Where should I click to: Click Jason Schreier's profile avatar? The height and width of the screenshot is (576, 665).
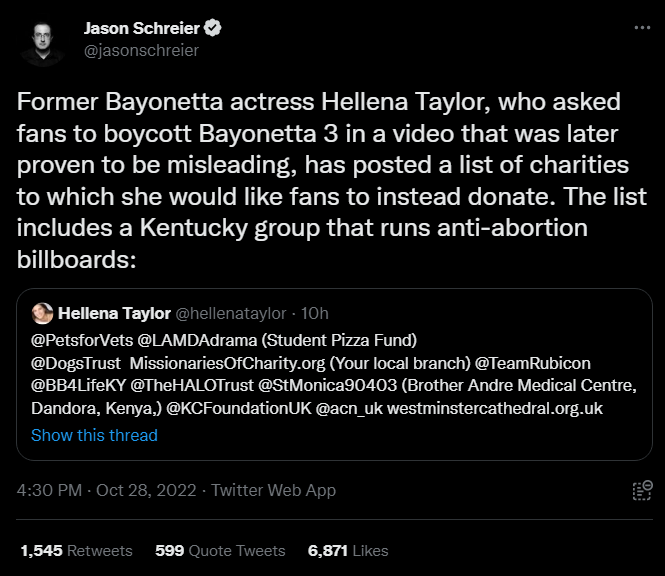42,44
